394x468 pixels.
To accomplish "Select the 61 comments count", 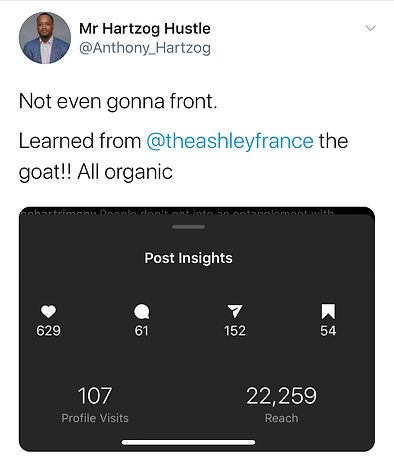I will pyautogui.click(x=141, y=331).
